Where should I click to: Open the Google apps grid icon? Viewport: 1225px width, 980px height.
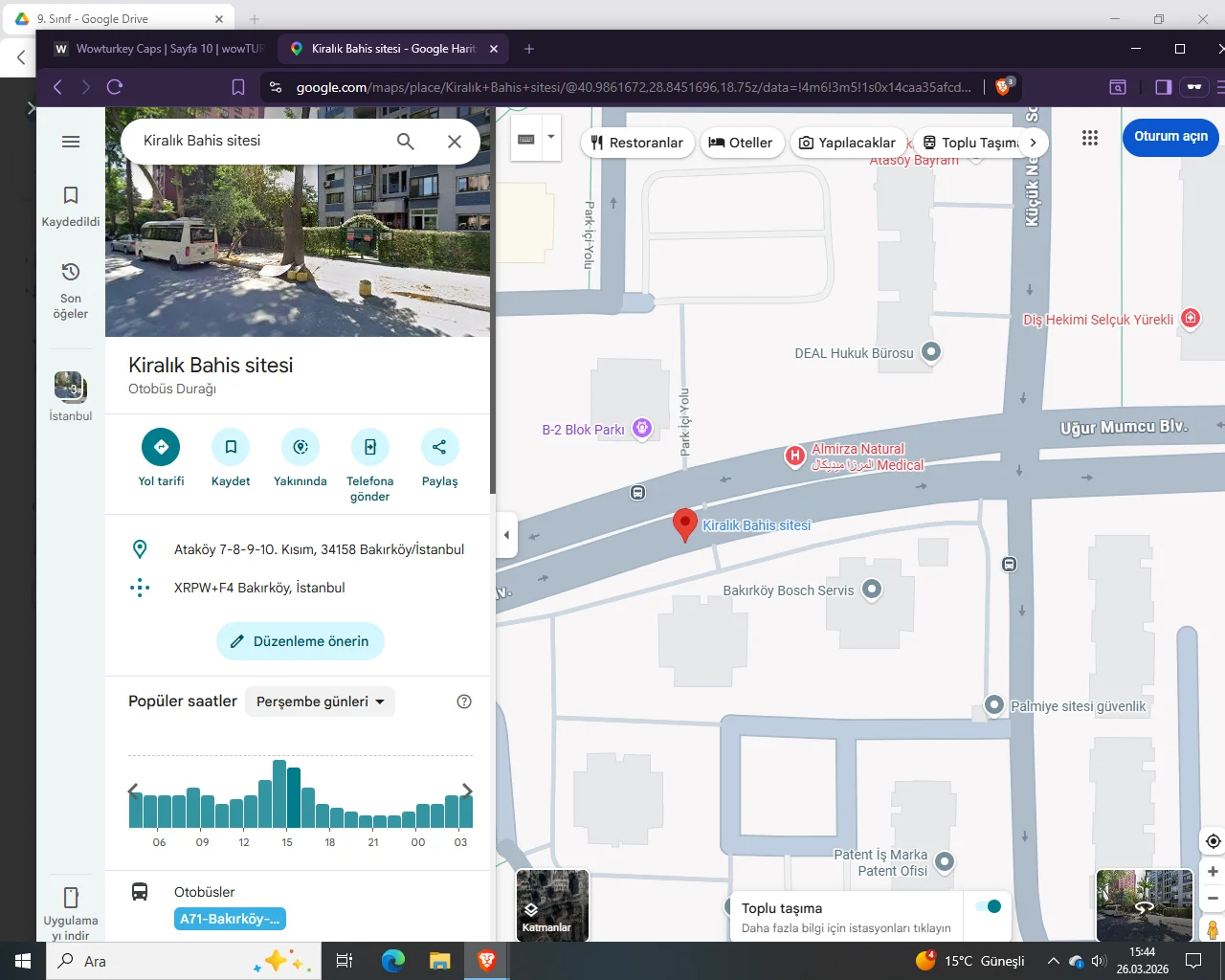coord(1089,138)
